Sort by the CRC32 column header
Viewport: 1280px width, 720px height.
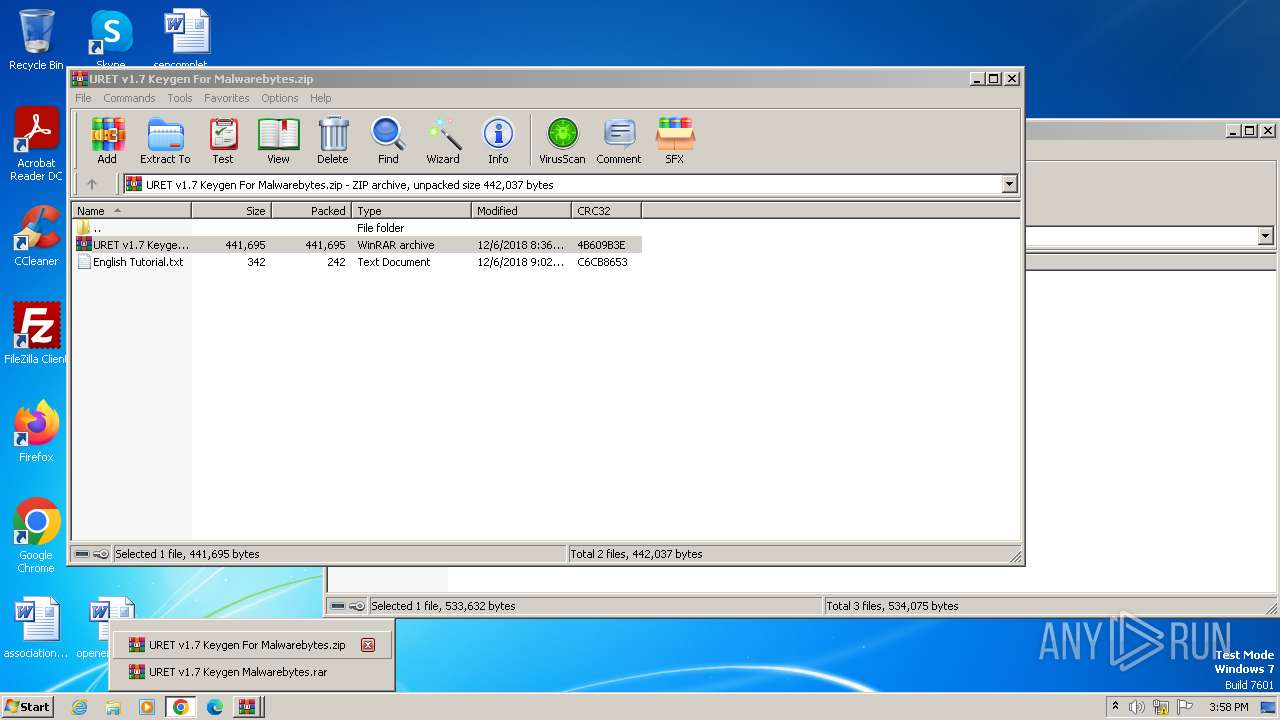pos(606,210)
